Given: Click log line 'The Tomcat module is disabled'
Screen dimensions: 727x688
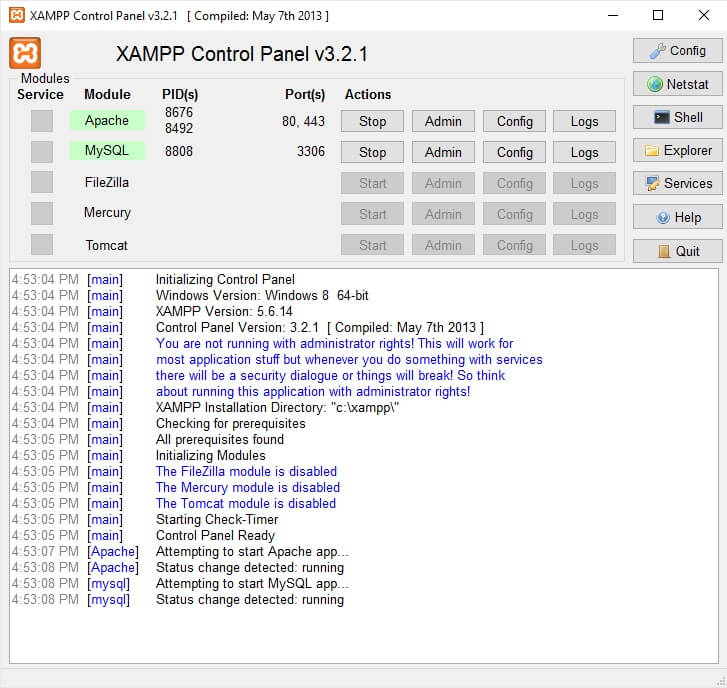Looking at the screenshot, I should 246,503.
